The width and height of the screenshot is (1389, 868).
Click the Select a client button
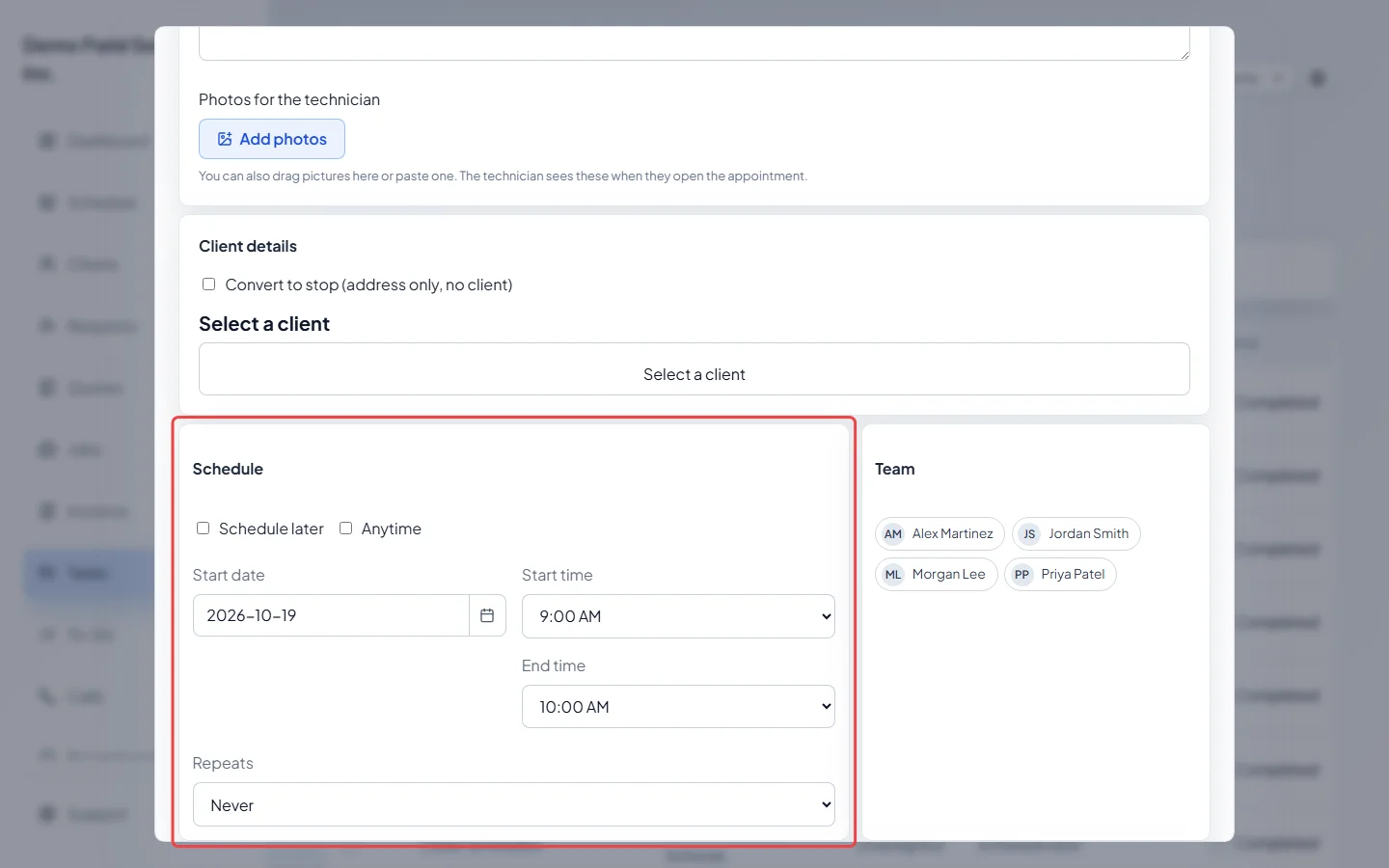694,369
